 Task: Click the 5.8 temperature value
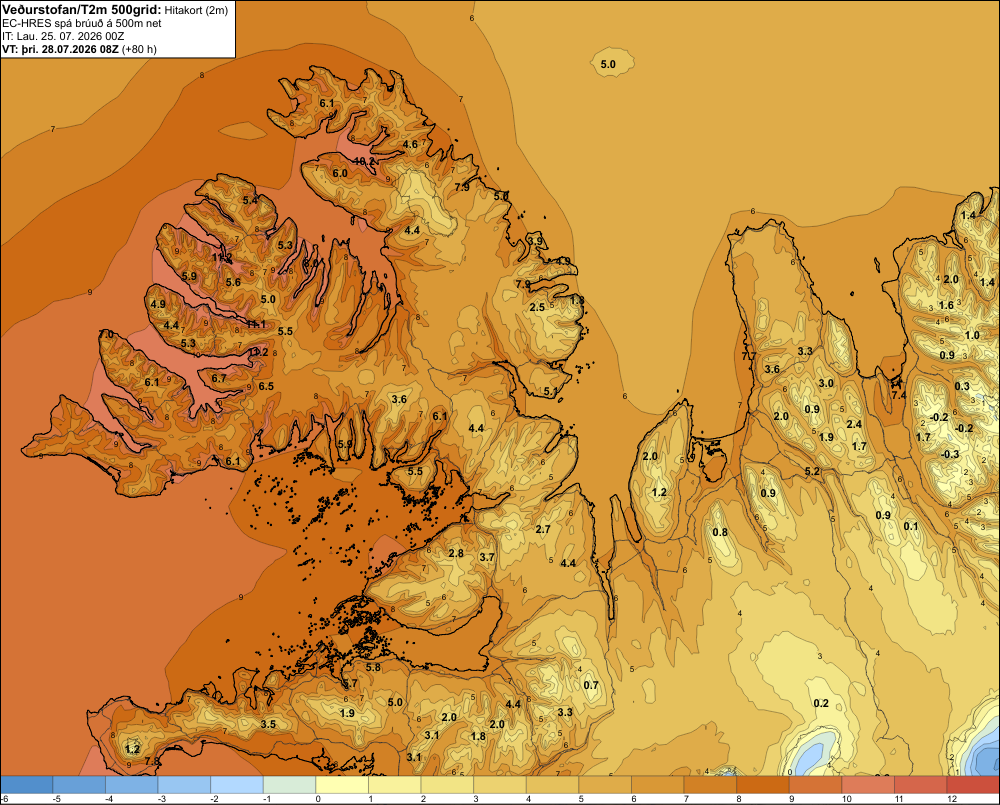(x=373, y=667)
